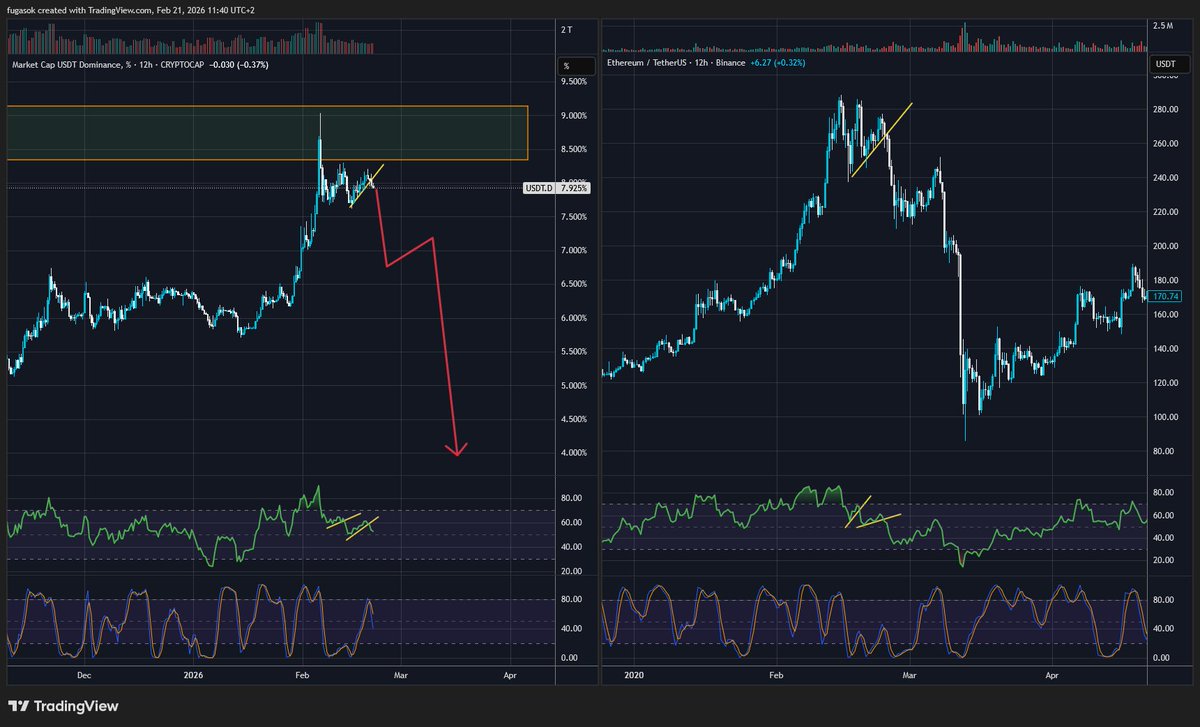Click the 220.00 level on Ethereum price scale
1200x727 pixels.
pos(1165,212)
